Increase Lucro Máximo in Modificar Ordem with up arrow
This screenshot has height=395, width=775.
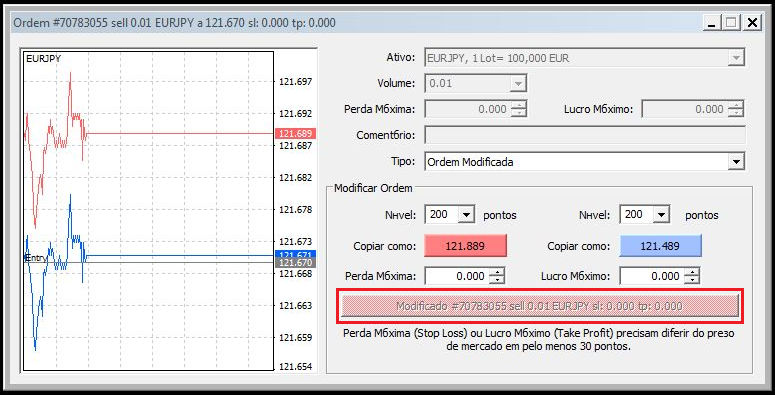pos(691,272)
